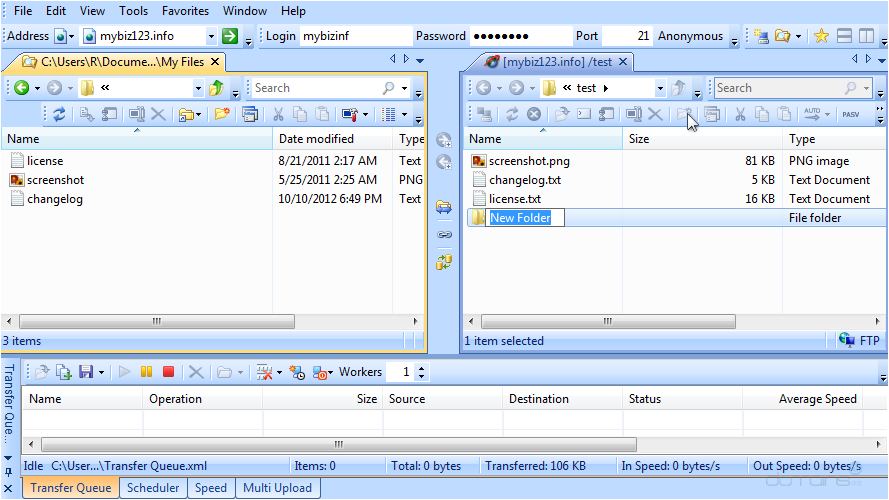Screen dimensions: 889x500
Task: Expand local path combo box dropdown
Action: tap(198, 88)
